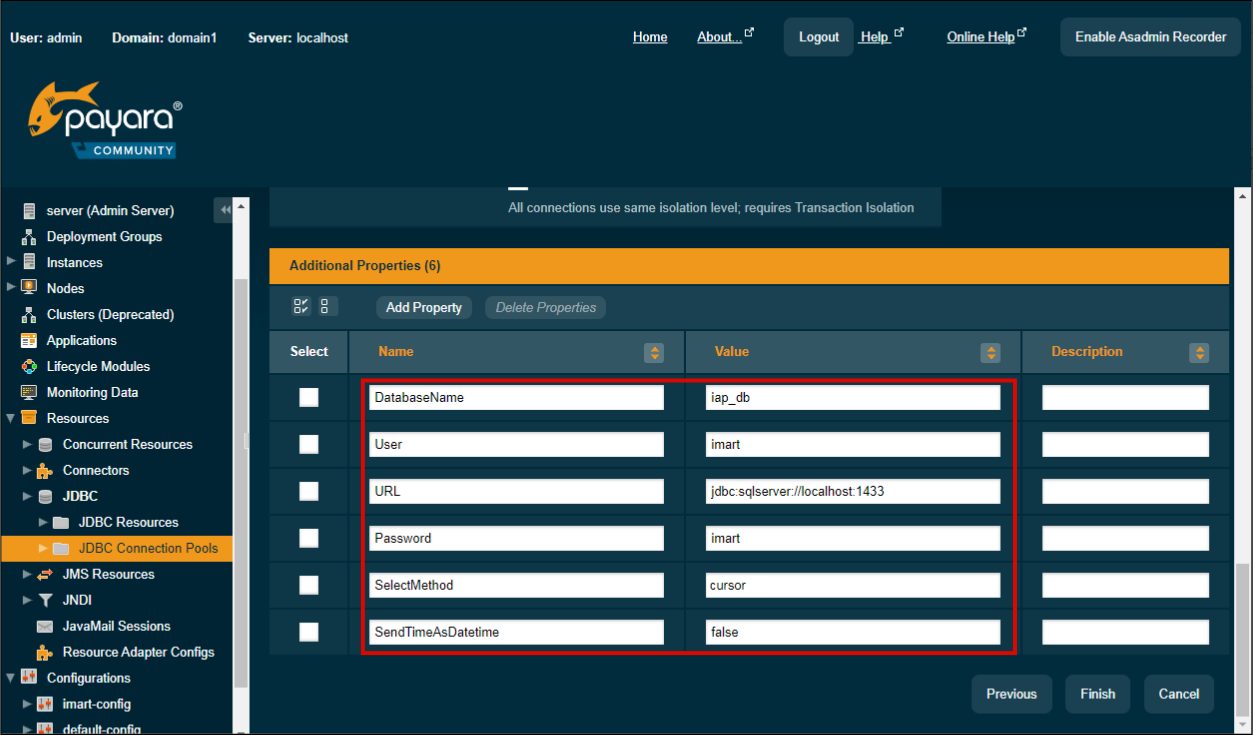Check the DatabaseName property checkbox

[x=309, y=398]
